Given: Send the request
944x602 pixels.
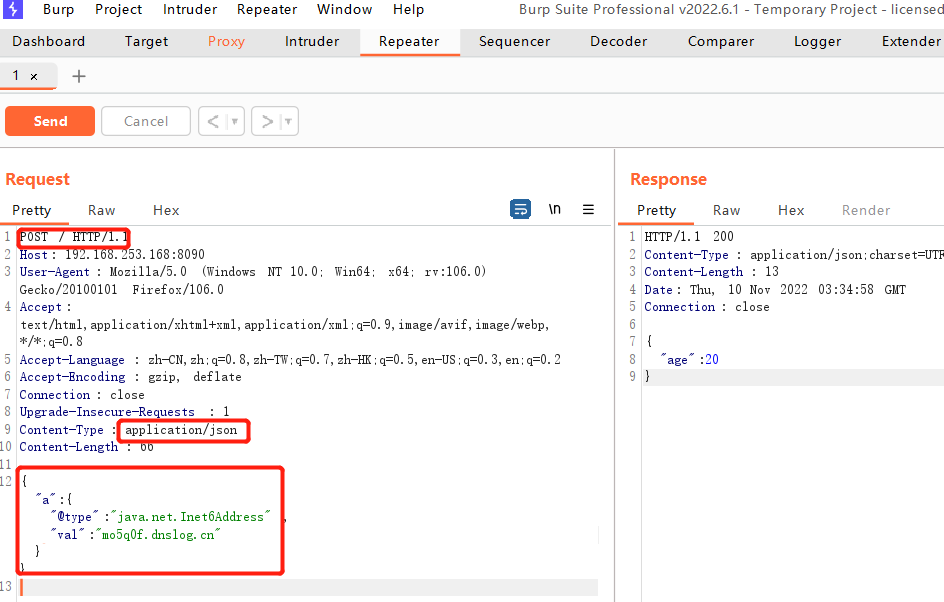Looking at the screenshot, I should (50, 121).
